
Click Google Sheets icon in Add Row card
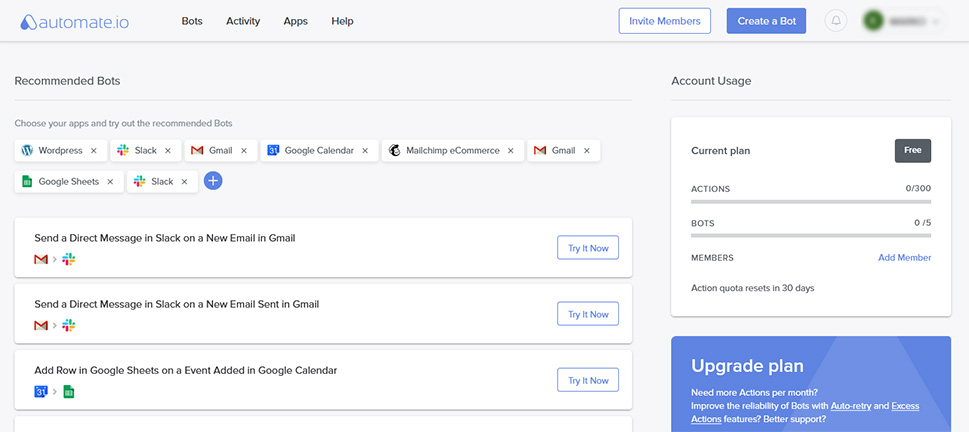(69, 392)
